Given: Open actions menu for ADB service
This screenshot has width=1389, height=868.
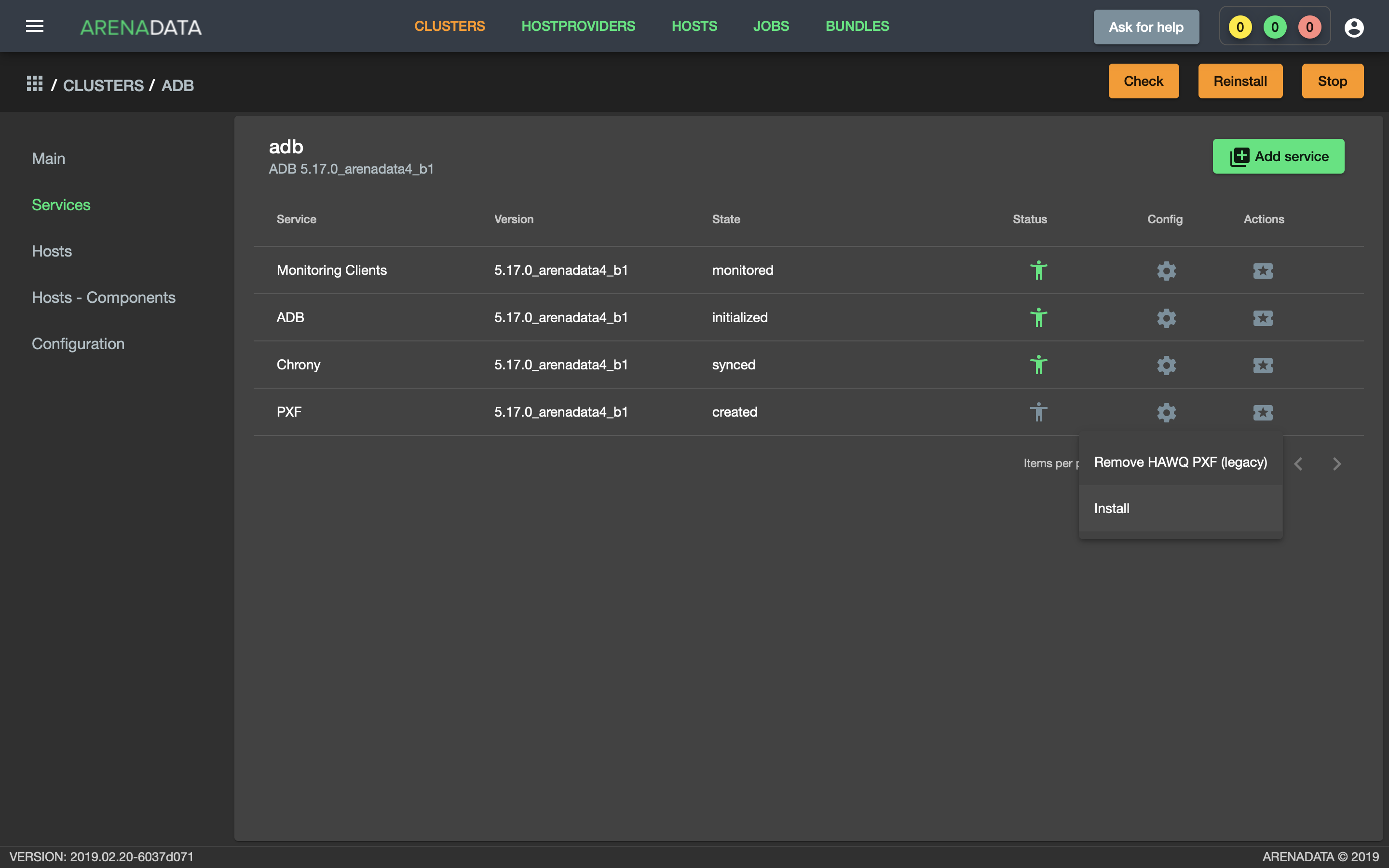Looking at the screenshot, I should (1263, 317).
